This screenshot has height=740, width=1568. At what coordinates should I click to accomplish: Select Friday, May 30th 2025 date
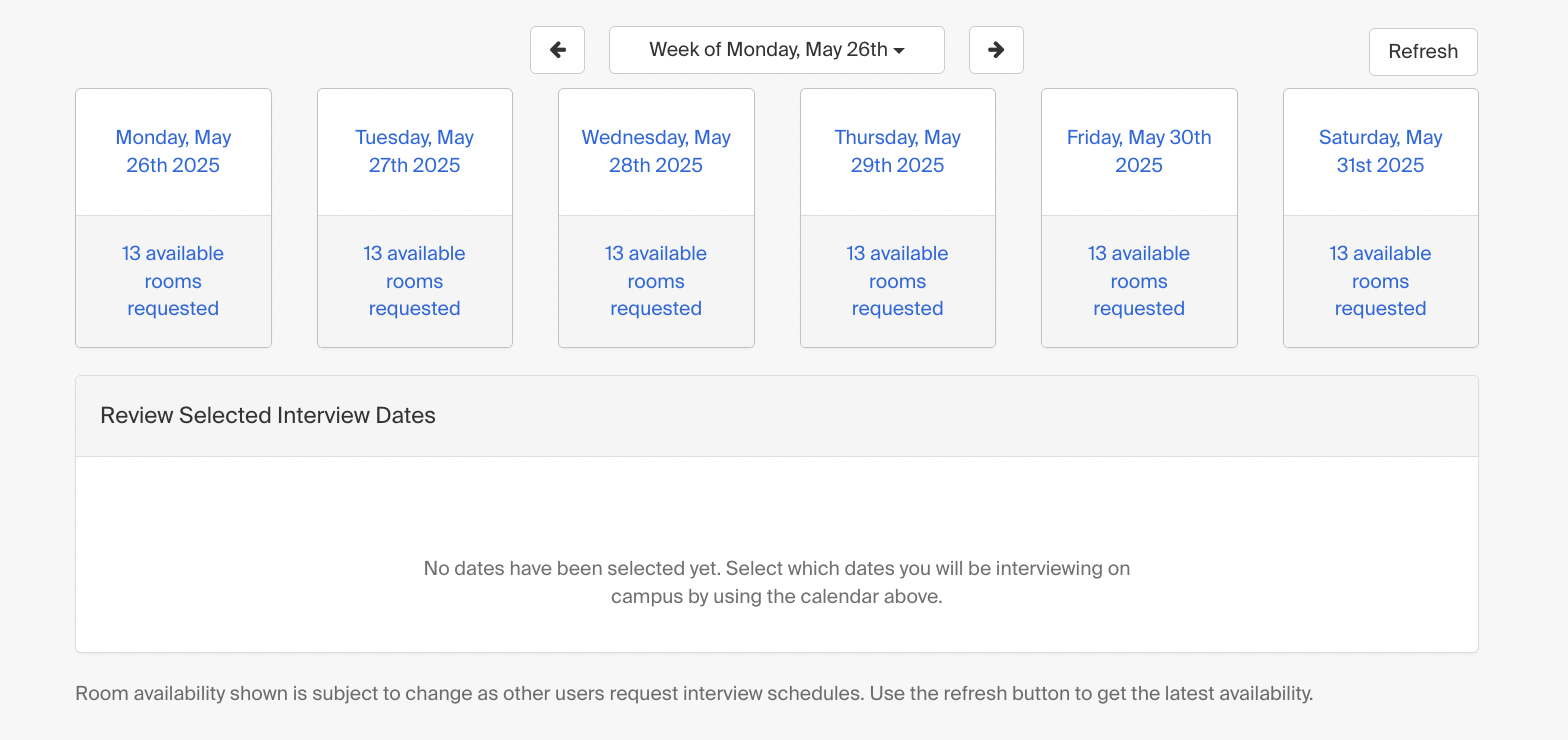[x=1139, y=152]
